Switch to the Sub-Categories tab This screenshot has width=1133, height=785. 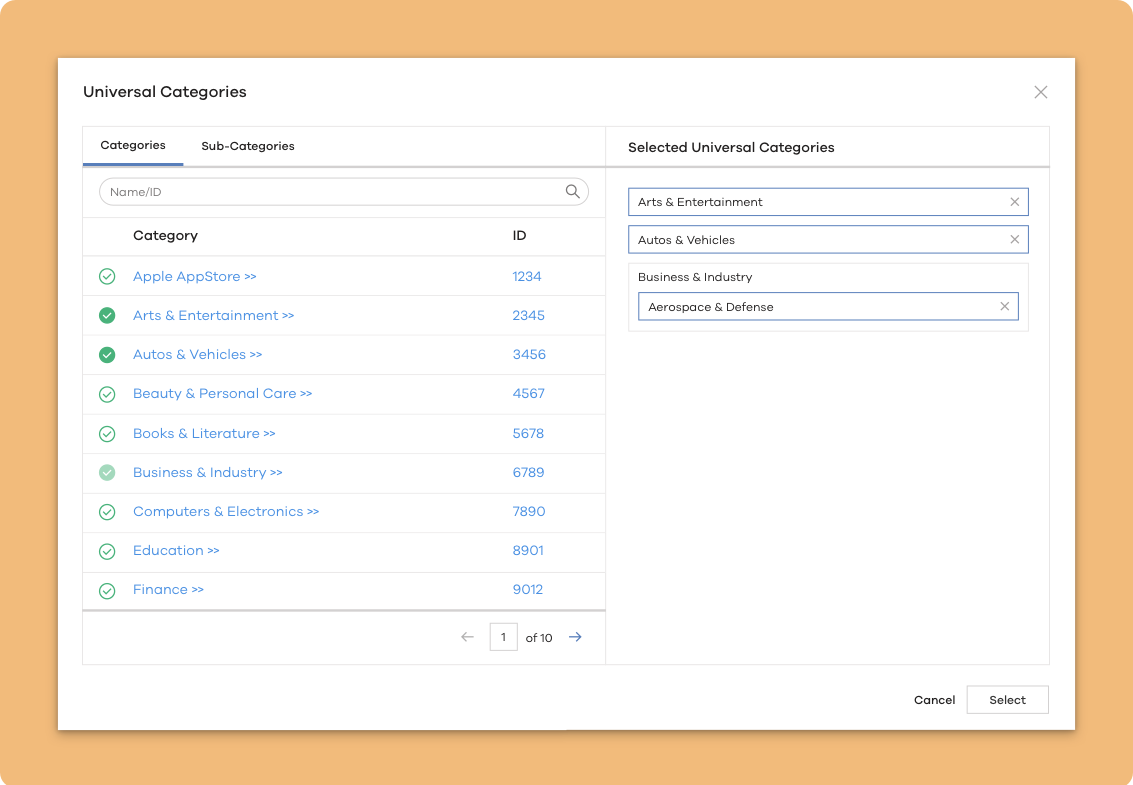247,146
